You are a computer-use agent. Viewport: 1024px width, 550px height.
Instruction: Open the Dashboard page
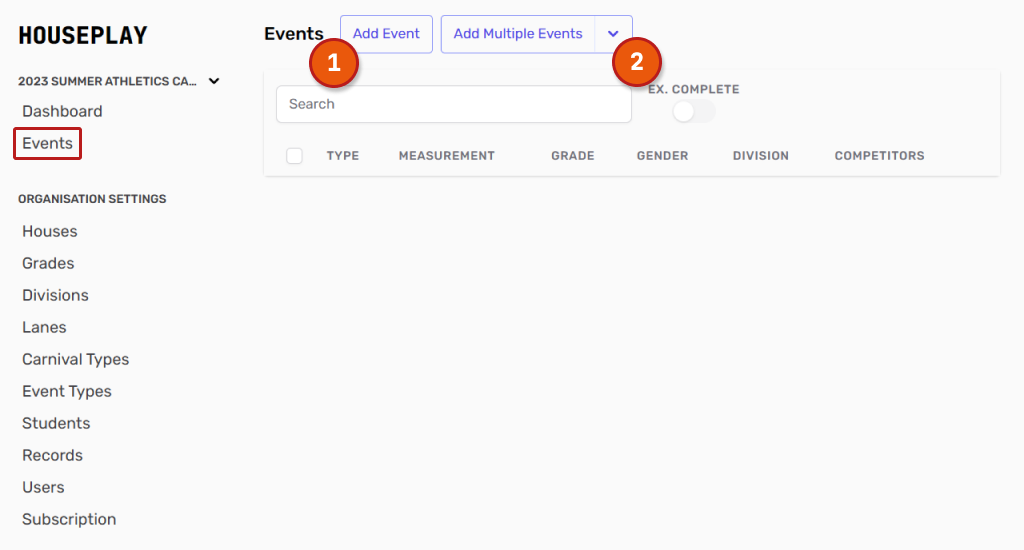click(62, 111)
